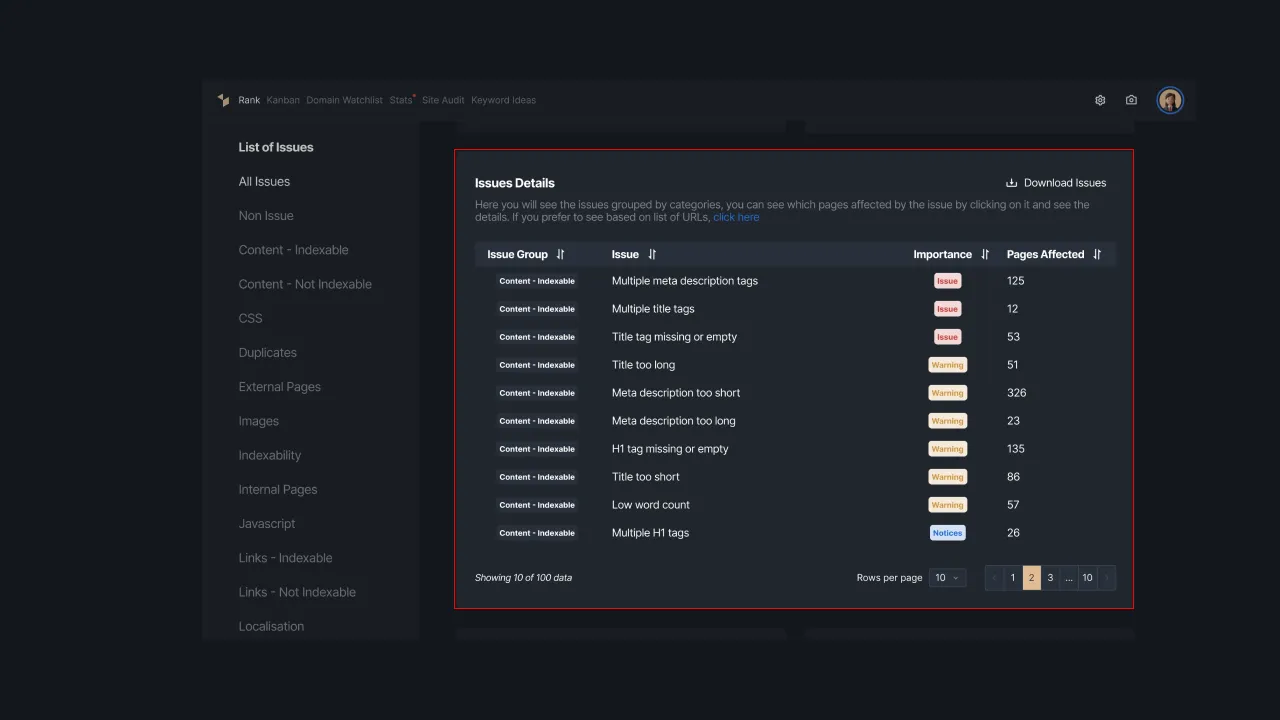The width and height of the screenshot is (1280, 720).
Task: Select Non Issue in sidebar
Action: pyautogui.click(x=266, y=215)
